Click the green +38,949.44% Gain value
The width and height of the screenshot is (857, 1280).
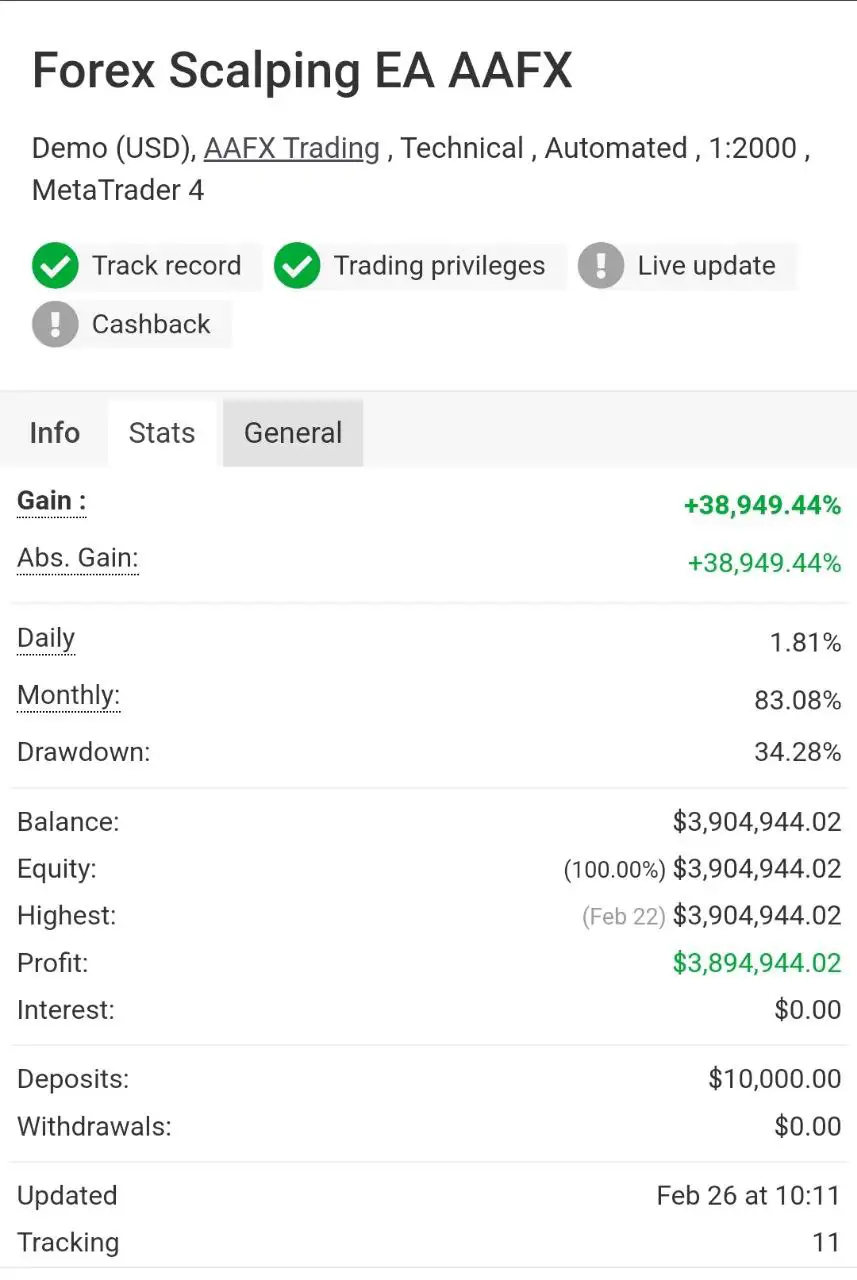pos(762,506)
